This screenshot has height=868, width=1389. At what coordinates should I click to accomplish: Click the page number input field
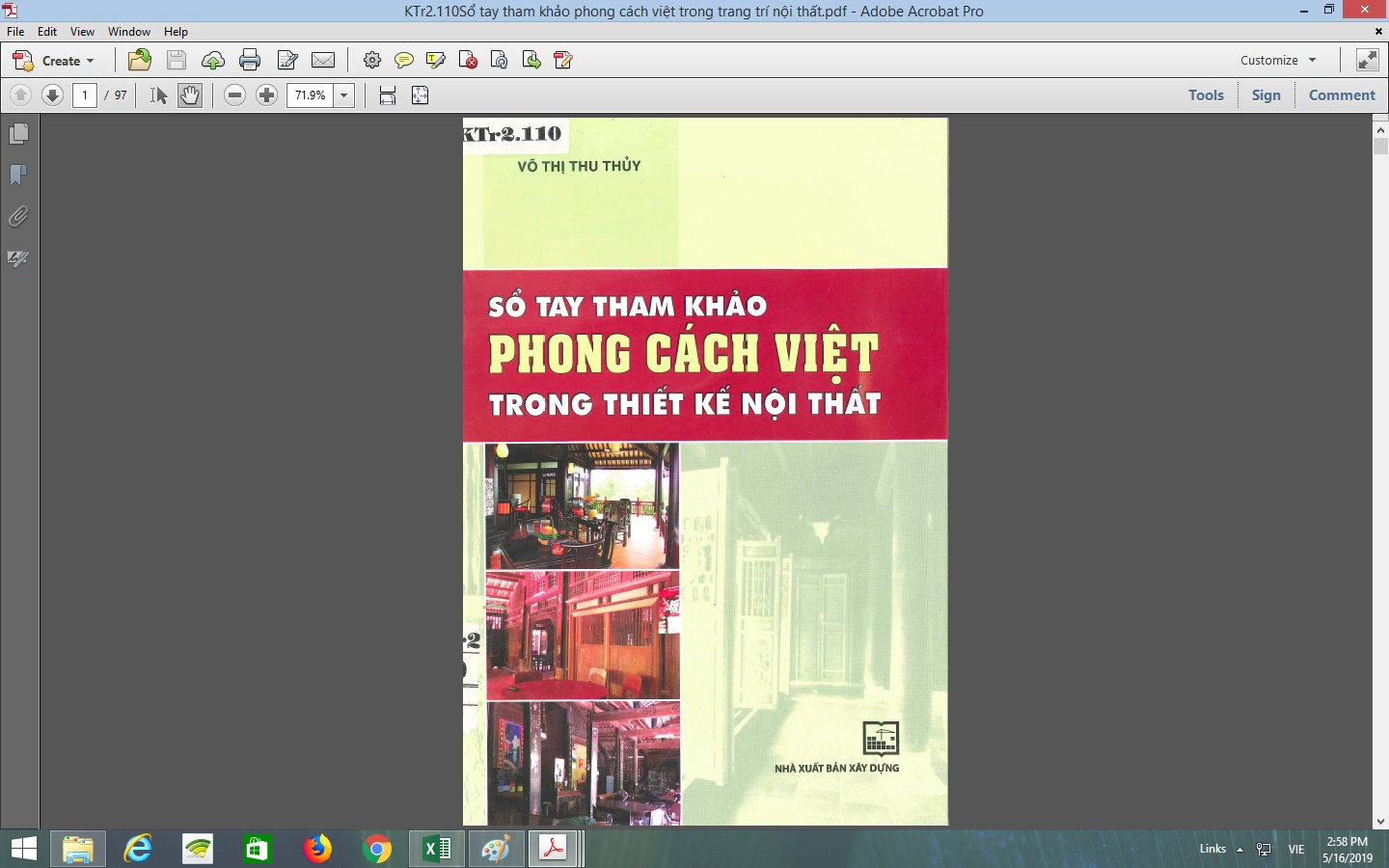point(85,95)
